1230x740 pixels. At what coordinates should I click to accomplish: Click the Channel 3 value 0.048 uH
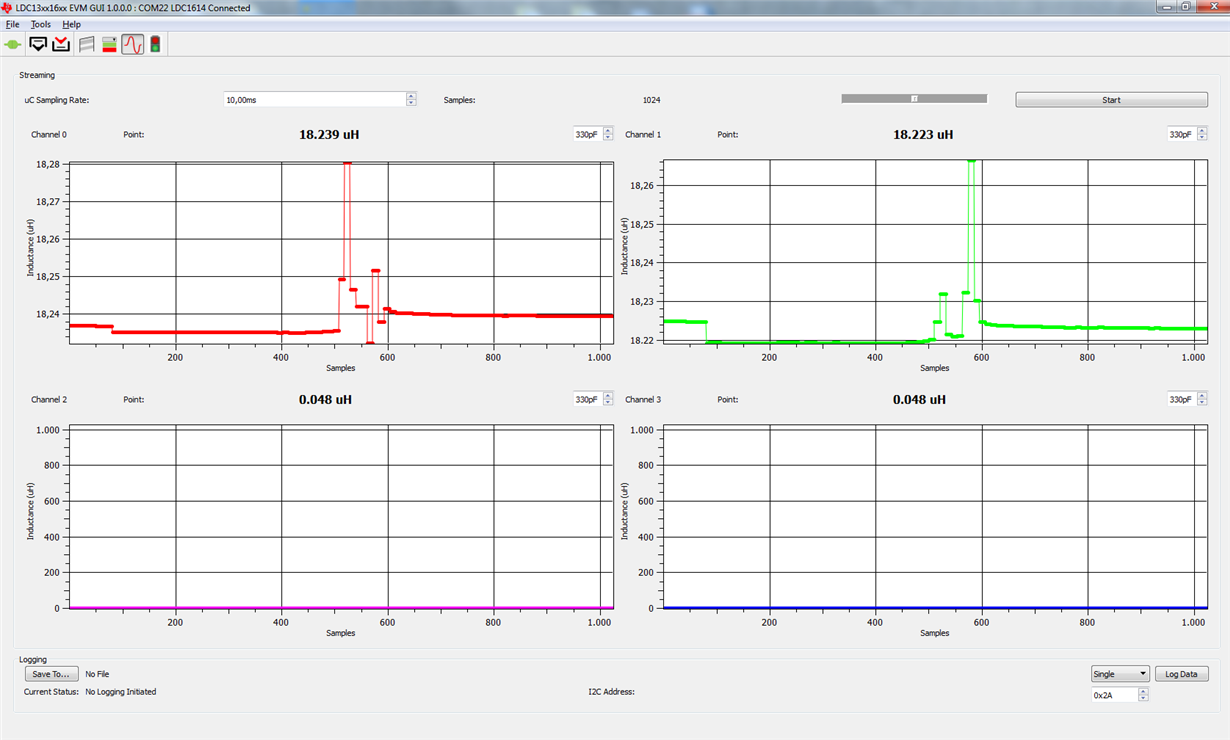[919, 399]
